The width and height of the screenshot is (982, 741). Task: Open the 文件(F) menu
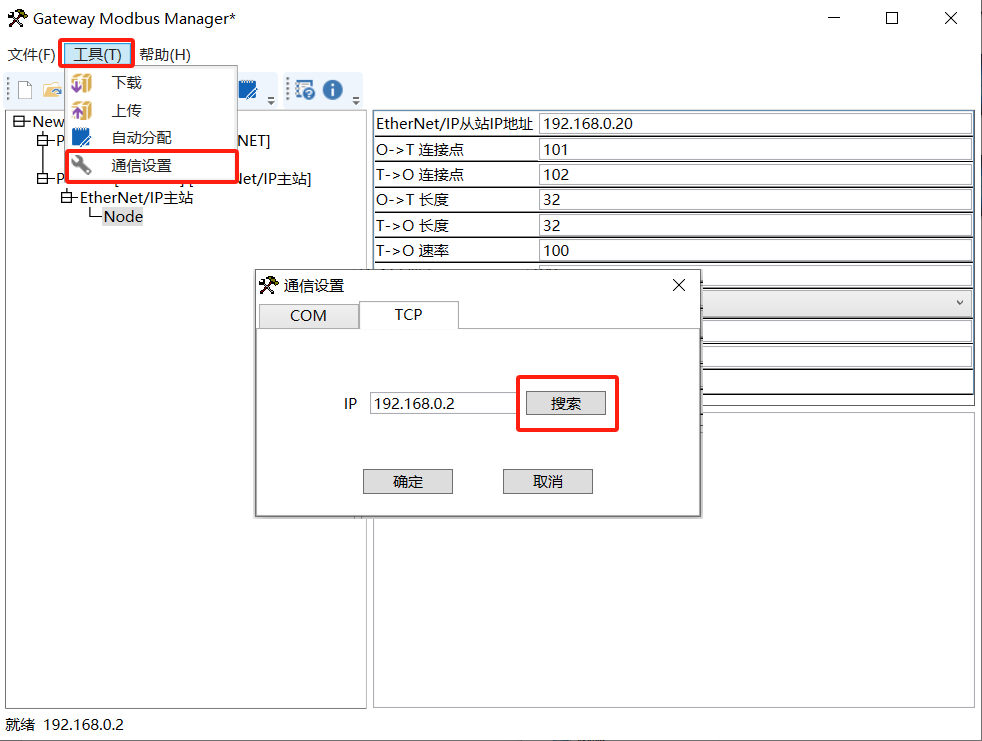[x=31, y=54]
